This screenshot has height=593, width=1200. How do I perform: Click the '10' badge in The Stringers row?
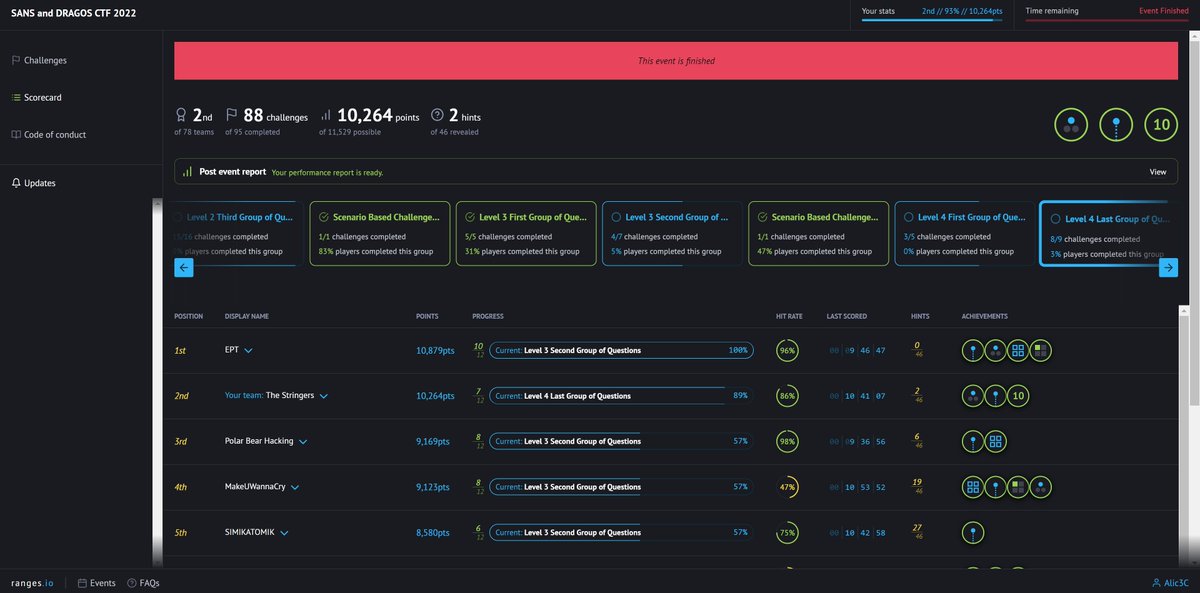tap(1018, 396)
